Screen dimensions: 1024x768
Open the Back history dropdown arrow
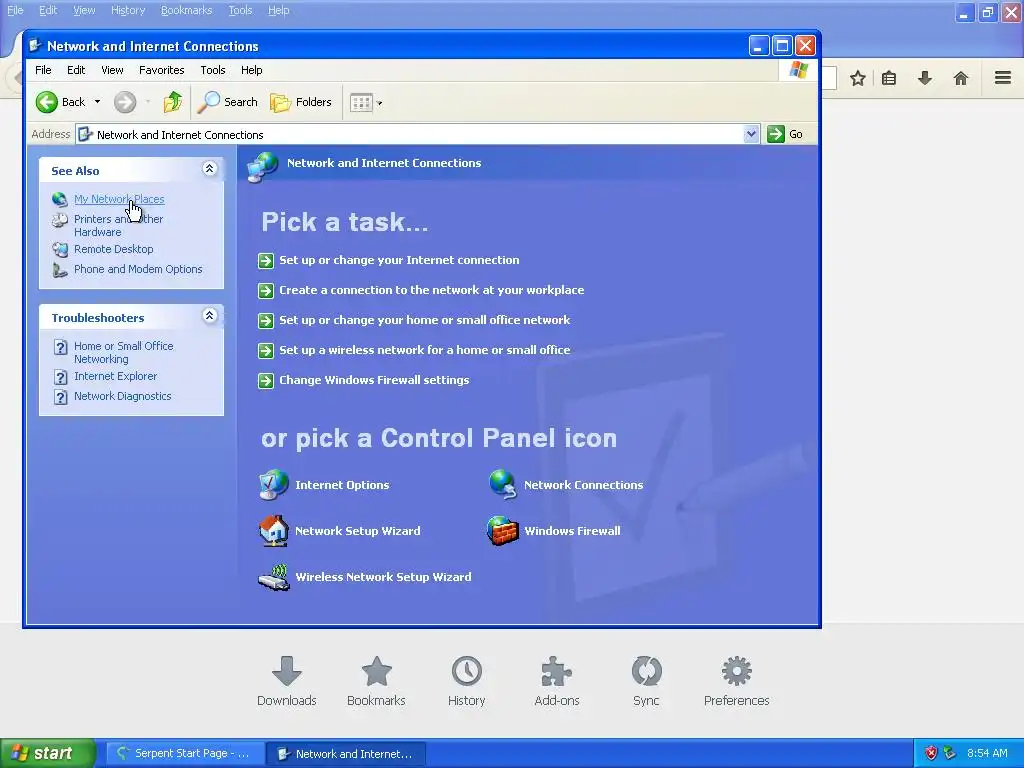pyautogui.click(x=97, y=102)
